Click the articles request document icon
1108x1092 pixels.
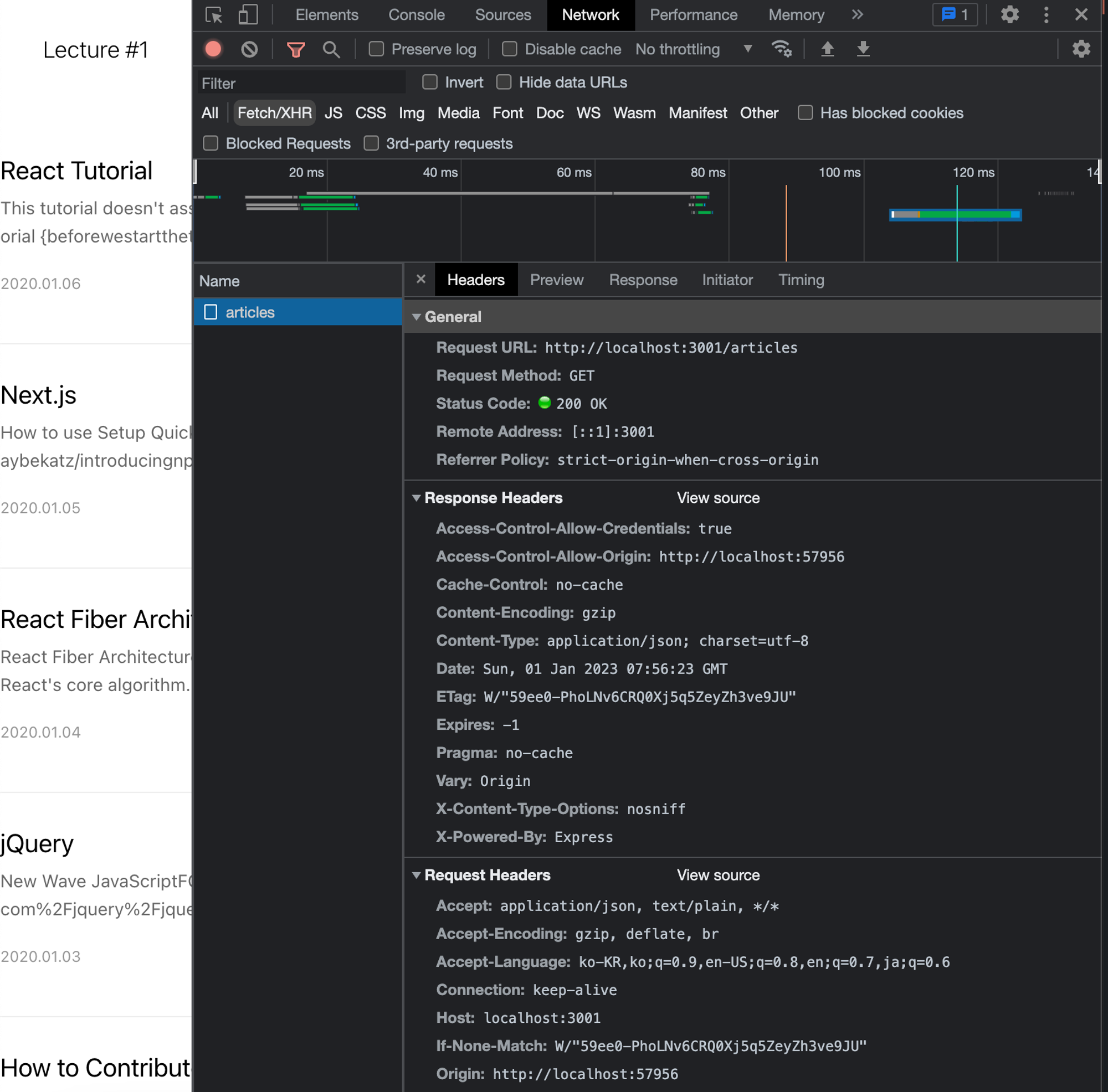click(x=211, y=312)
